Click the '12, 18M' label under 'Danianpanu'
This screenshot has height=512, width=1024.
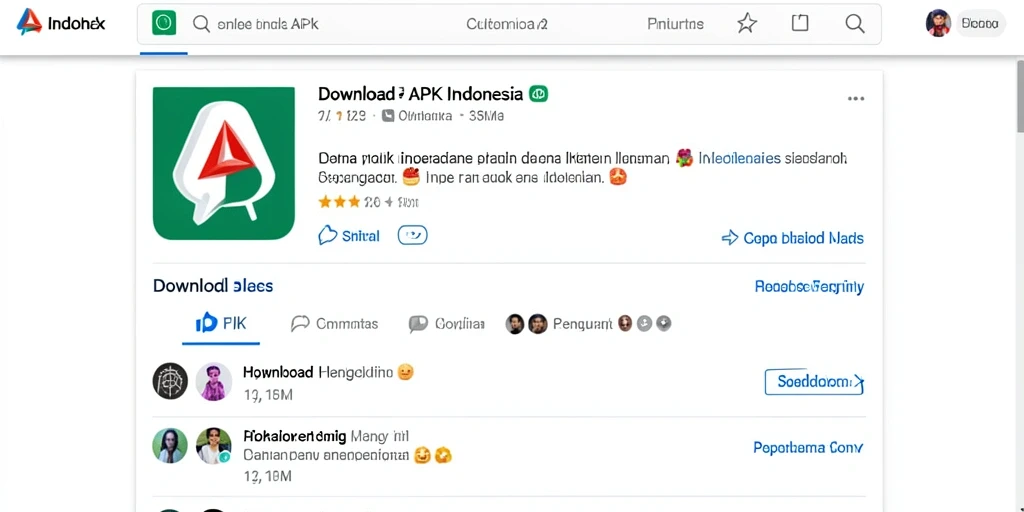pyautogui.click(x=267, y=477)
